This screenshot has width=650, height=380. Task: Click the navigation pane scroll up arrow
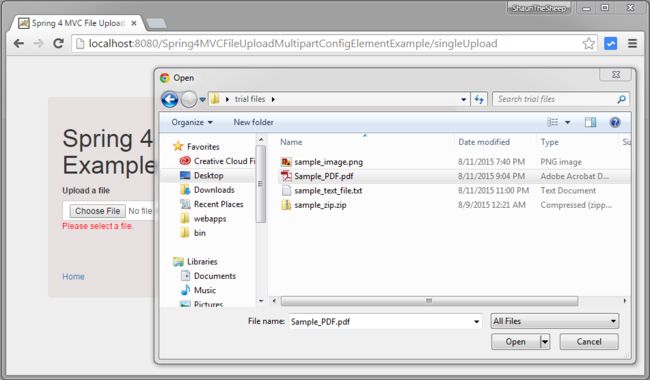point(261,140)
